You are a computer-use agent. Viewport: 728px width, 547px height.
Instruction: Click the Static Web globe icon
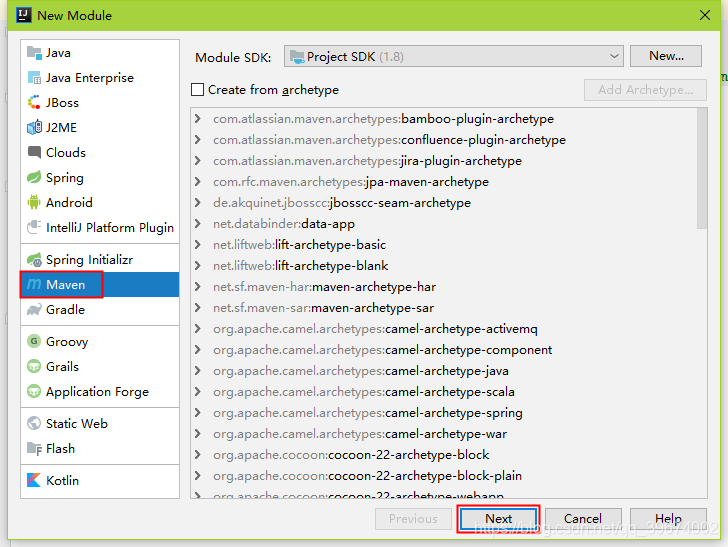click(34, 423)
